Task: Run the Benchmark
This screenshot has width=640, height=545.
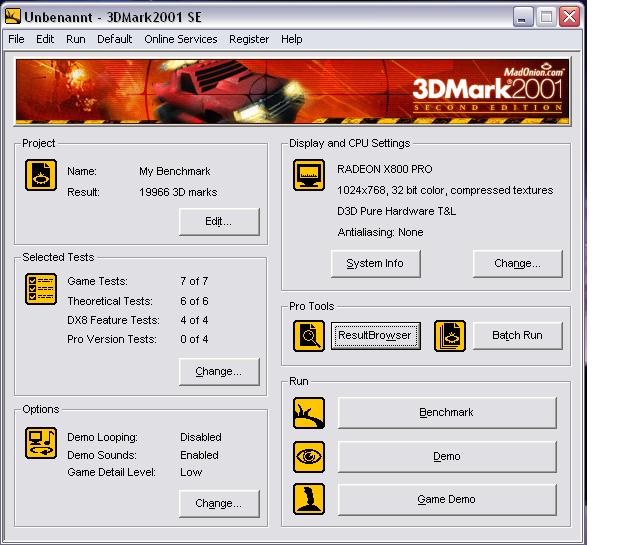Action: pyautogui.click(x=447, y=413)
